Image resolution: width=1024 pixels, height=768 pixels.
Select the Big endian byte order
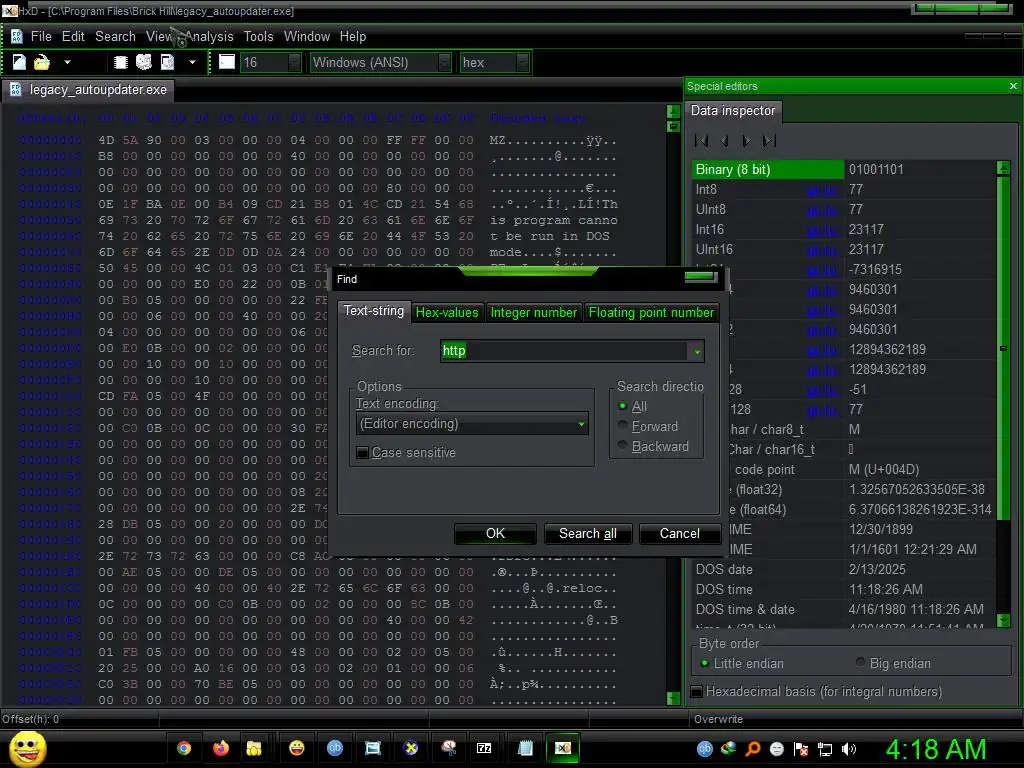pos(861,664)
